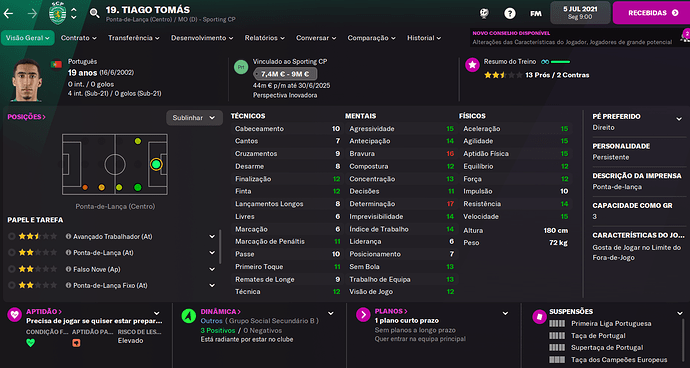Go back with the left arrow icon

click(8, 13)
